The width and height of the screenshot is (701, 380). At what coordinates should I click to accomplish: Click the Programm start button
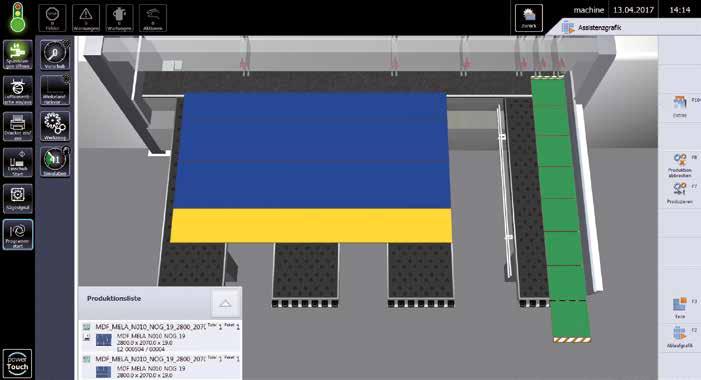18,234
